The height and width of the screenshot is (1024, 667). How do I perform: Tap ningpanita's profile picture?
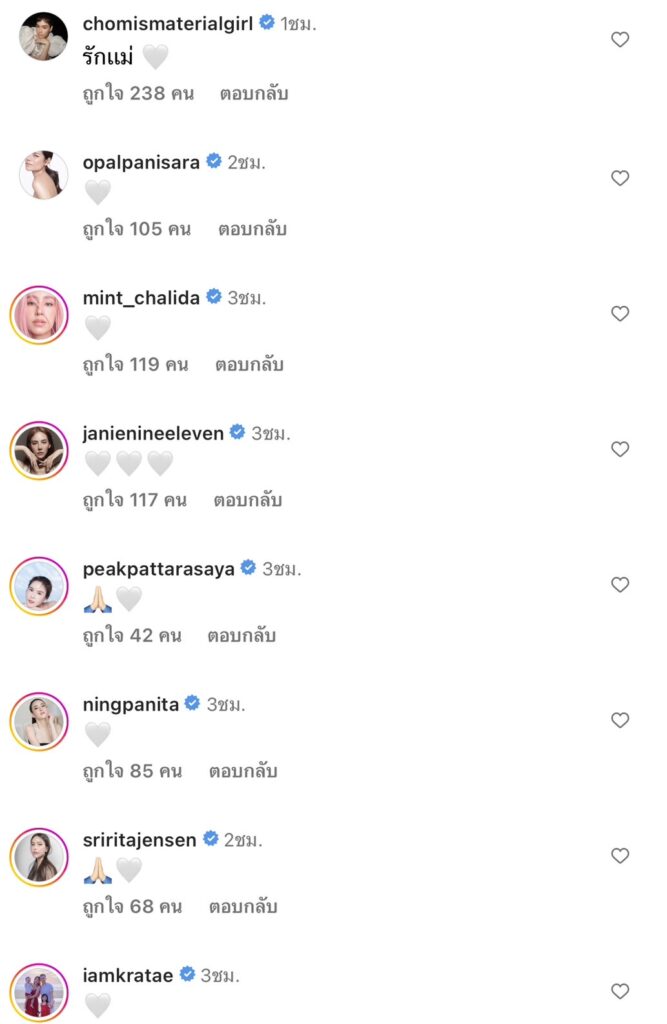coord(40,721)
